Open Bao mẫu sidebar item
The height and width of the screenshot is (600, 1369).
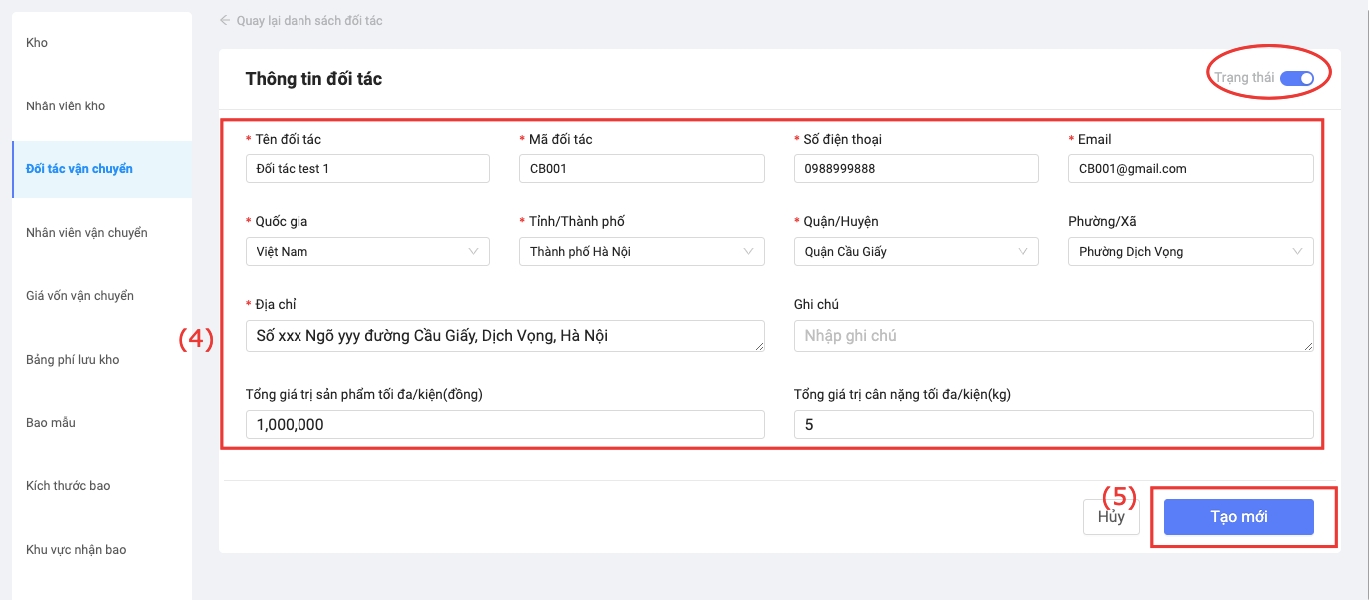(x=50, y=423)
